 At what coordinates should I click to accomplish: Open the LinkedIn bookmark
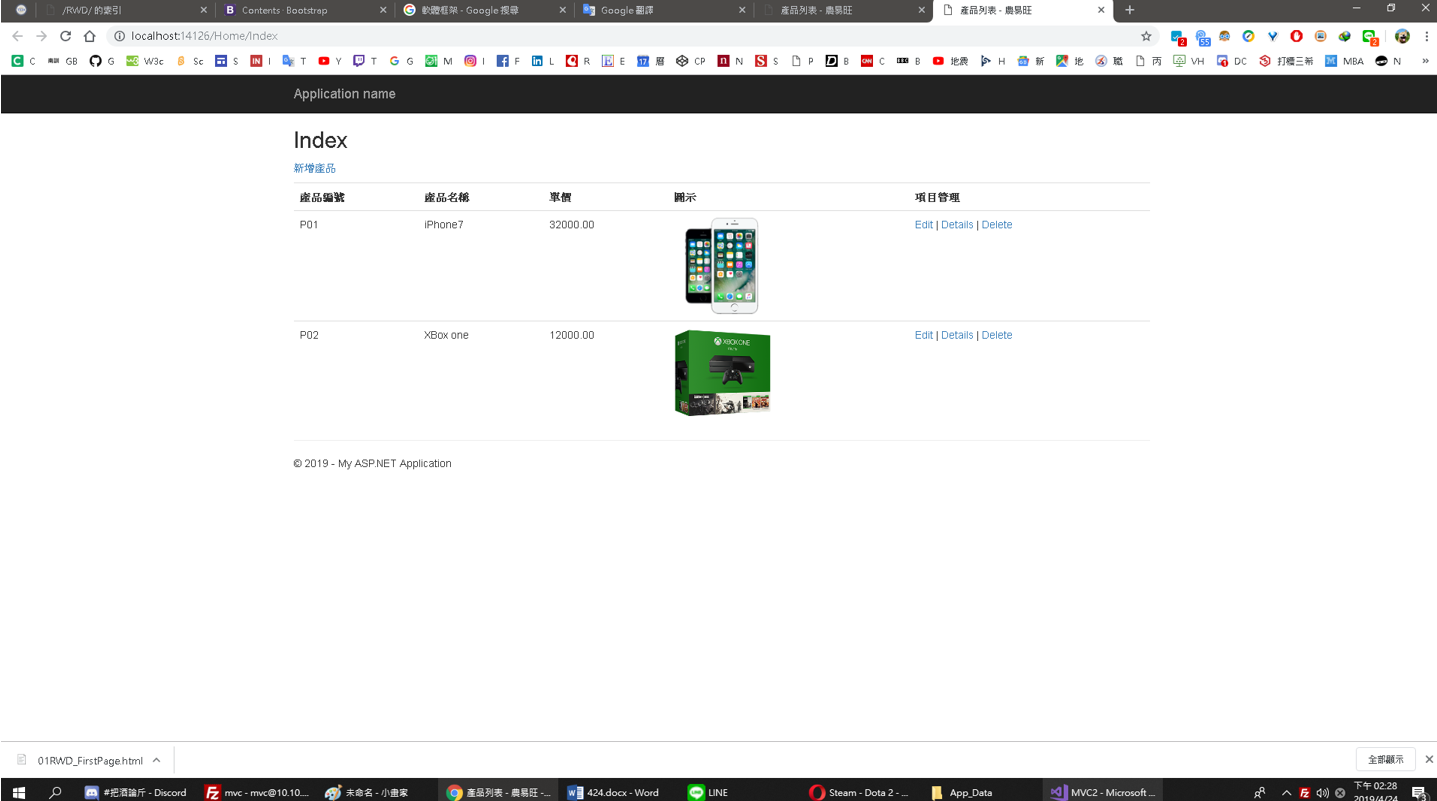pyautogui.click(x=543, y=61)
